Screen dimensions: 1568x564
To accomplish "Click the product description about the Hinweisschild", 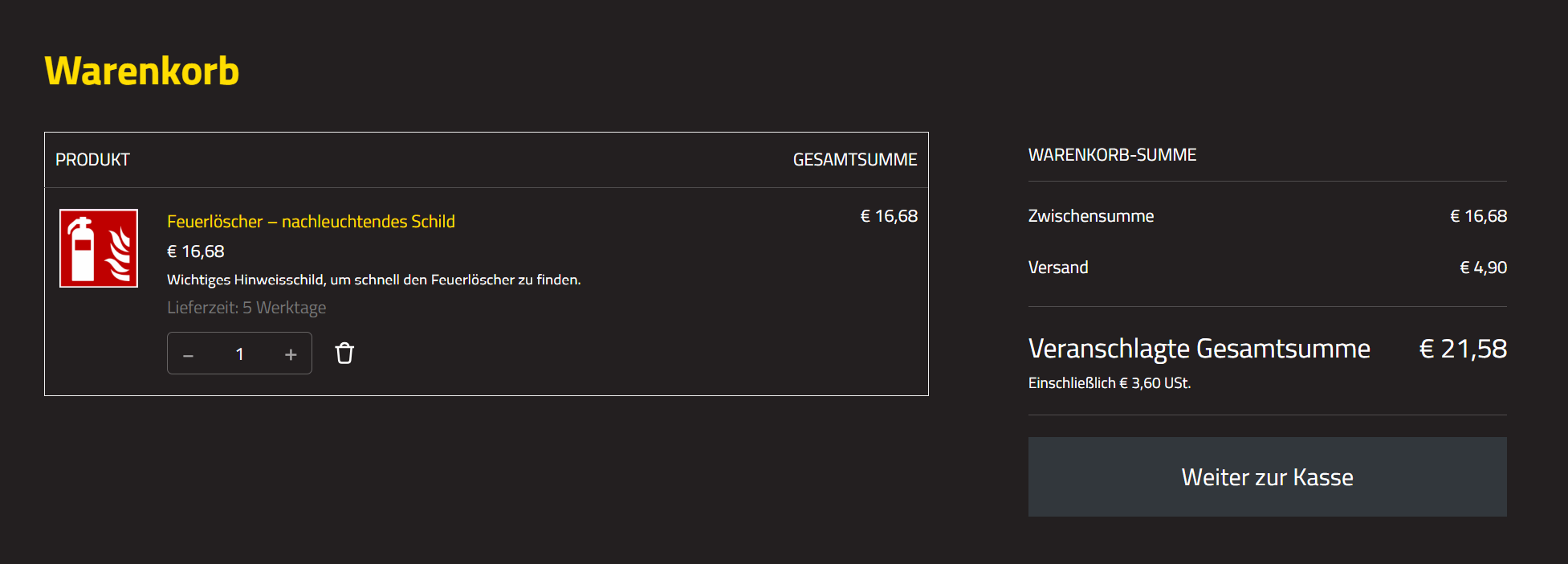I will click(373, 280).
